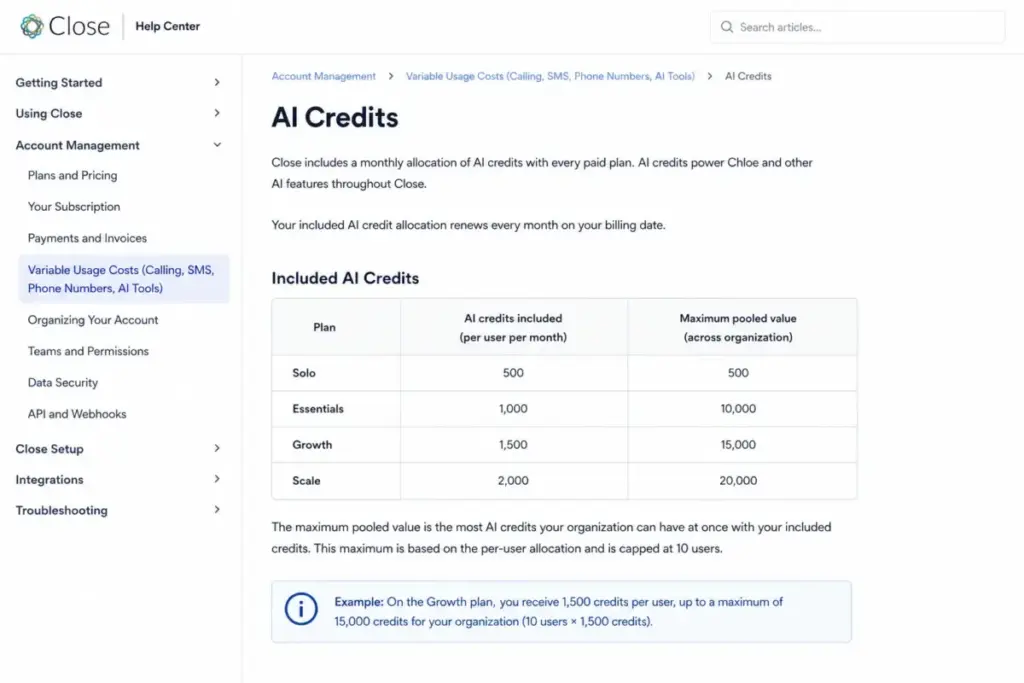Open Your Subscription page
Screen dimensions: 1024x683
click(x=74, y=206)
